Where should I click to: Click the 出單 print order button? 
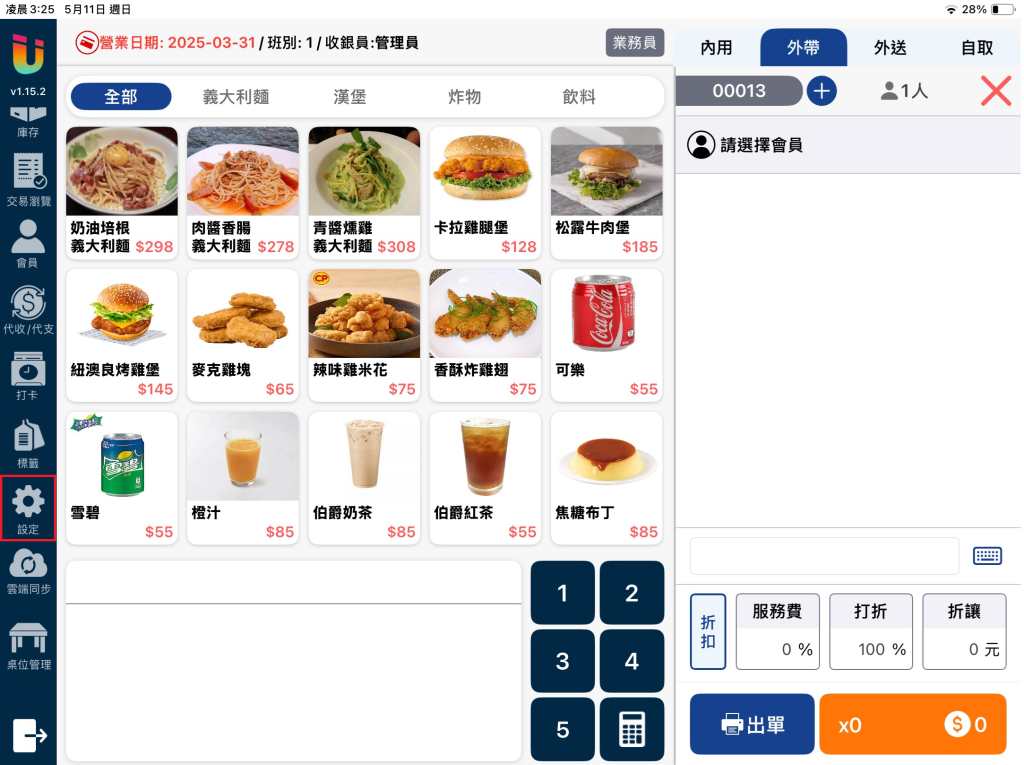point(752,724)
